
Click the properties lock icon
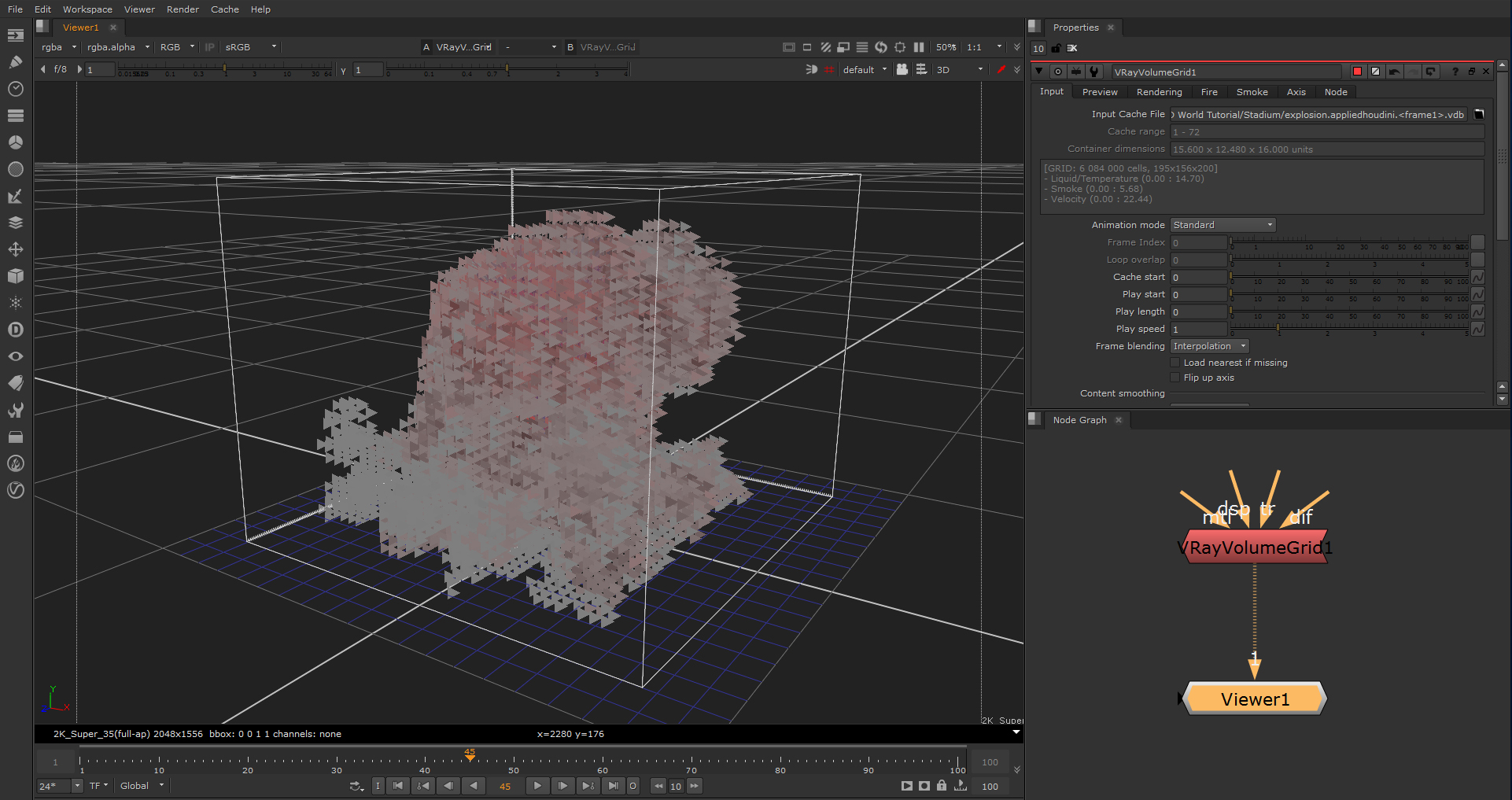pos(1056,49)
